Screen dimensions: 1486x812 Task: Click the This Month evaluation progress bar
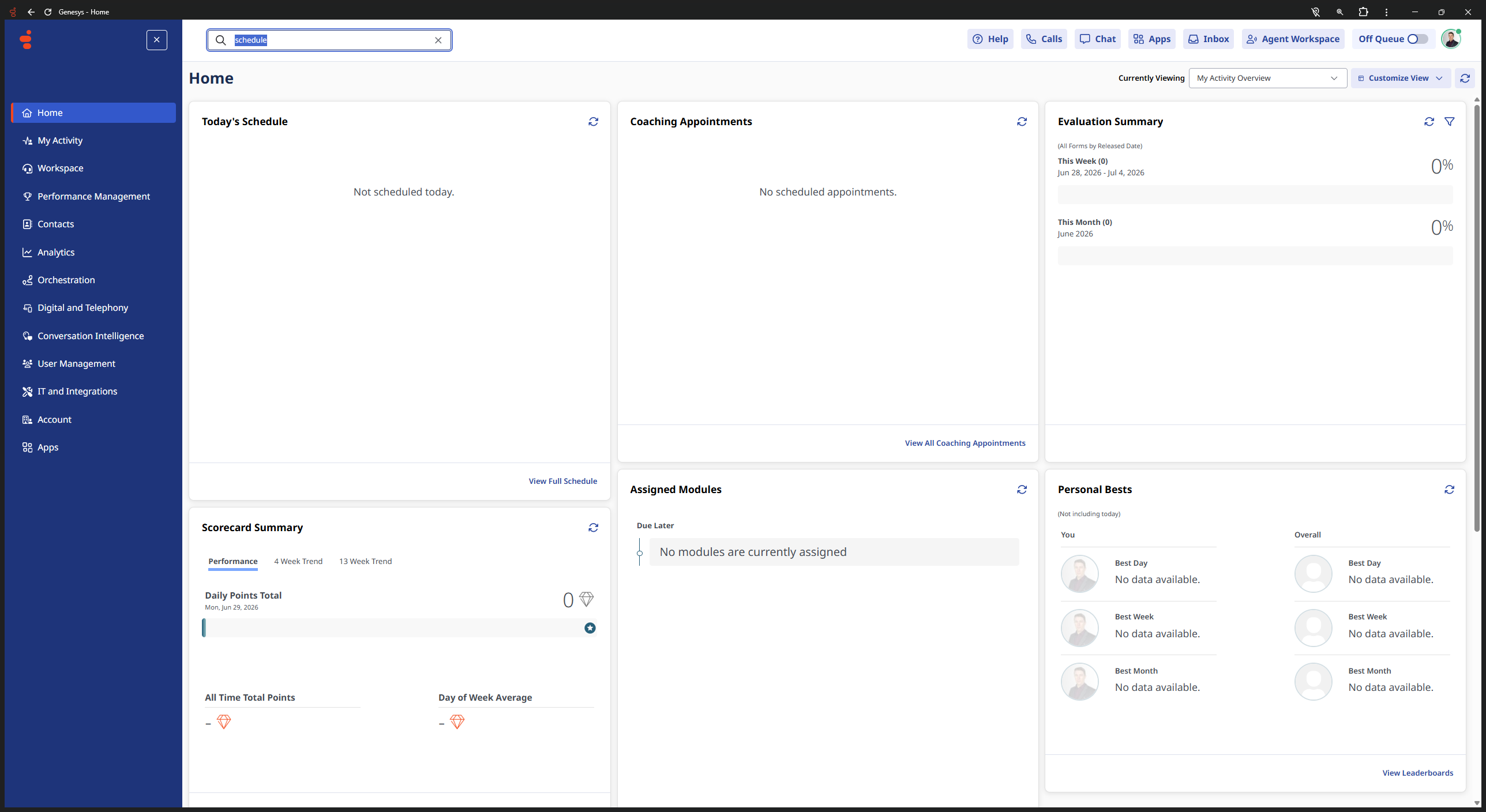pos(1255,255)
